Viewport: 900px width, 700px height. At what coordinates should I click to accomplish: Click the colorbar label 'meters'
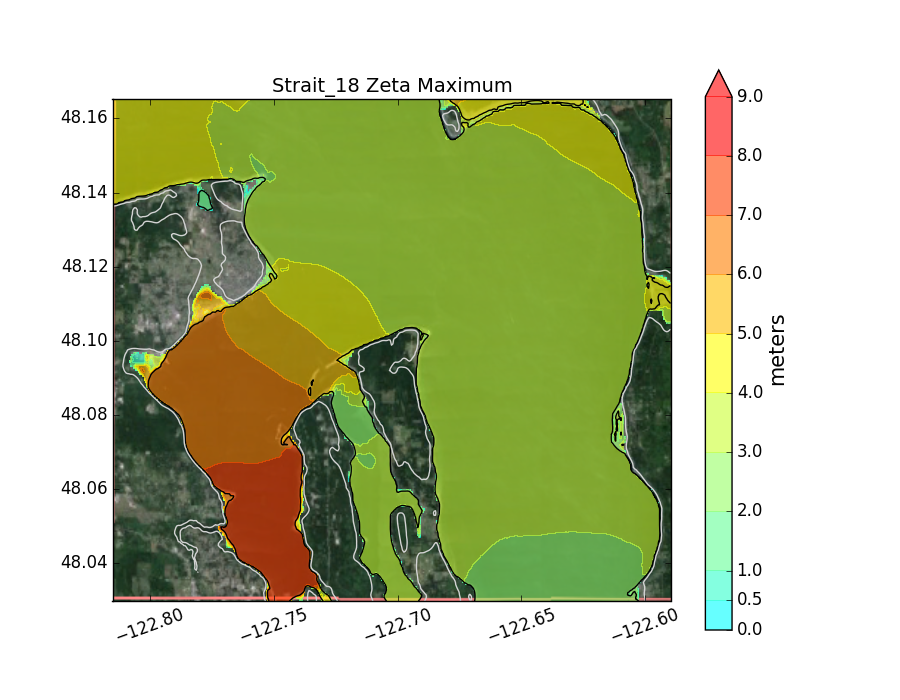(x=777, y=350)
